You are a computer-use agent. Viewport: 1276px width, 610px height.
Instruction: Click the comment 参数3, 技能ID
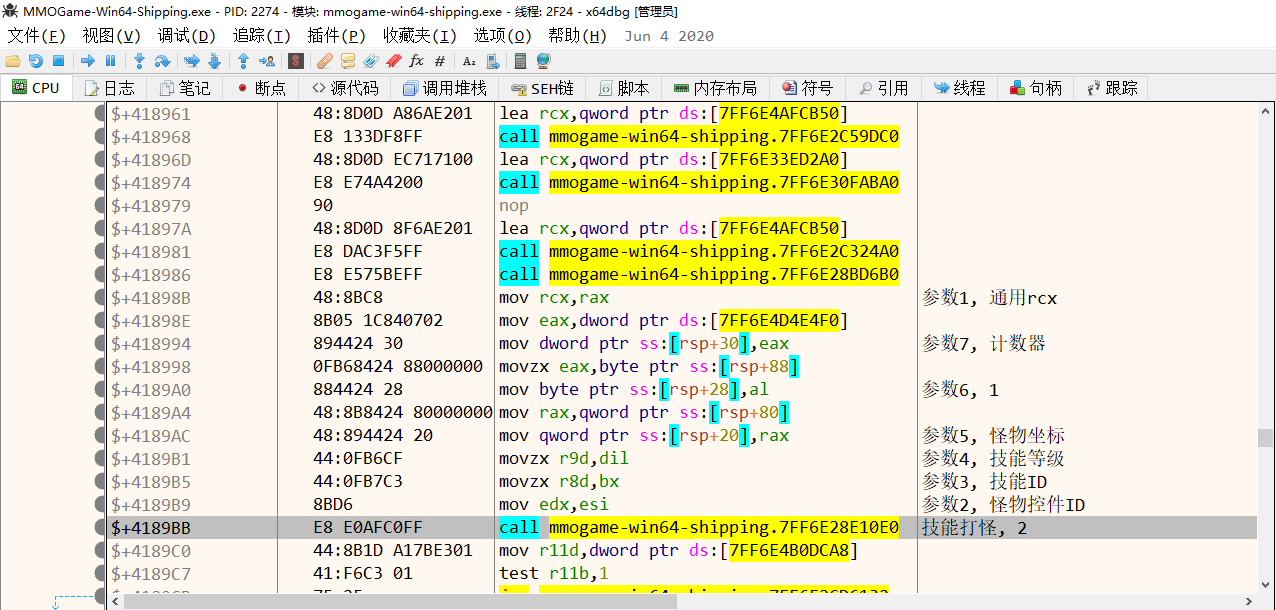tap(985, 482)
